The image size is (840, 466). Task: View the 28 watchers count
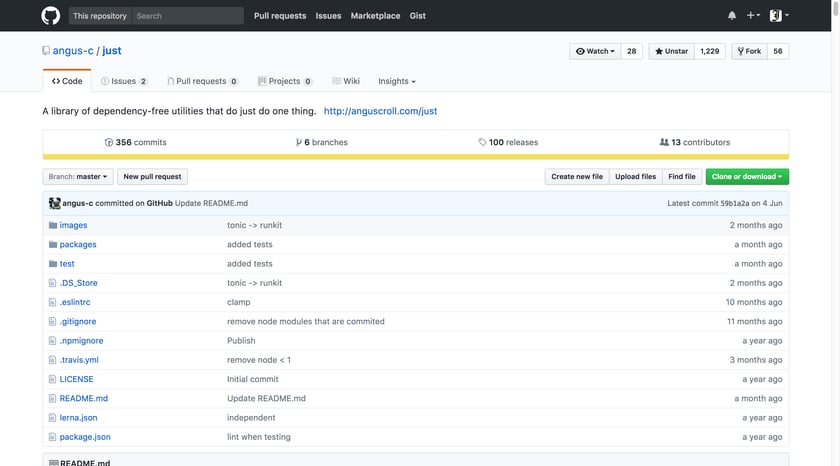(632, 51)
